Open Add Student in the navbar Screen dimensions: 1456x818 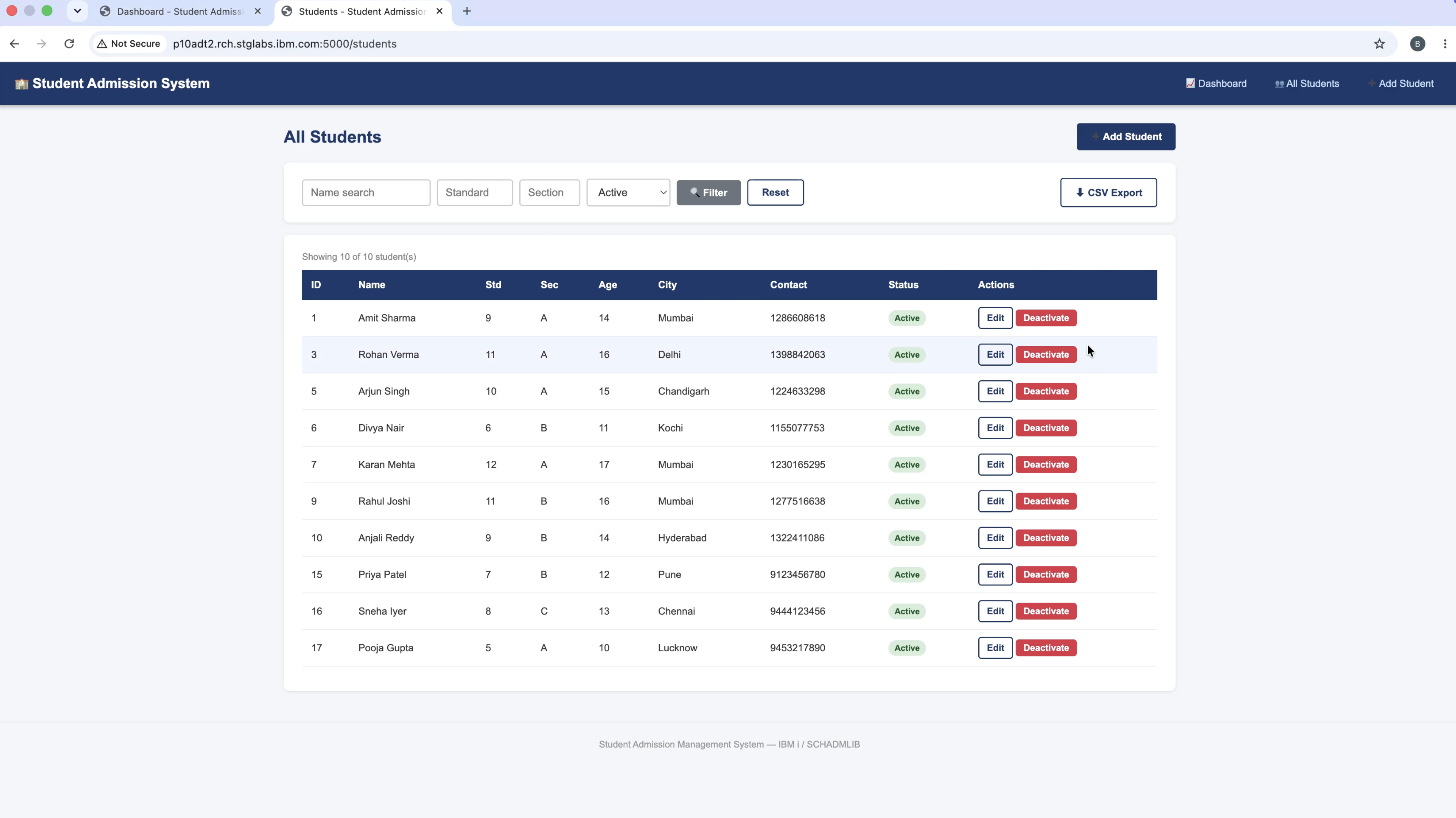(1400, 84)
